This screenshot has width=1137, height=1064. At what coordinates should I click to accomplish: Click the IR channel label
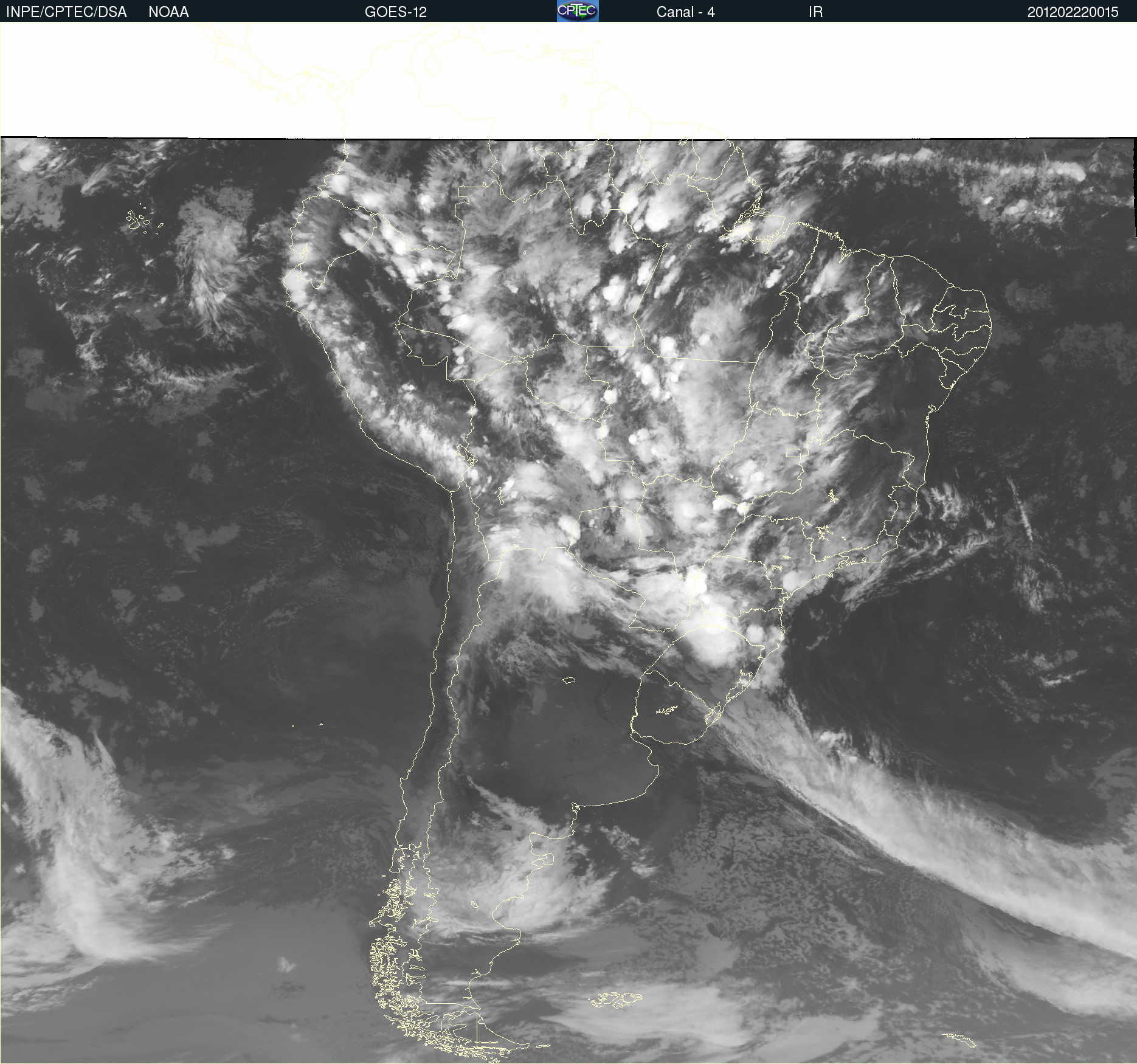(x=815, y=12)
